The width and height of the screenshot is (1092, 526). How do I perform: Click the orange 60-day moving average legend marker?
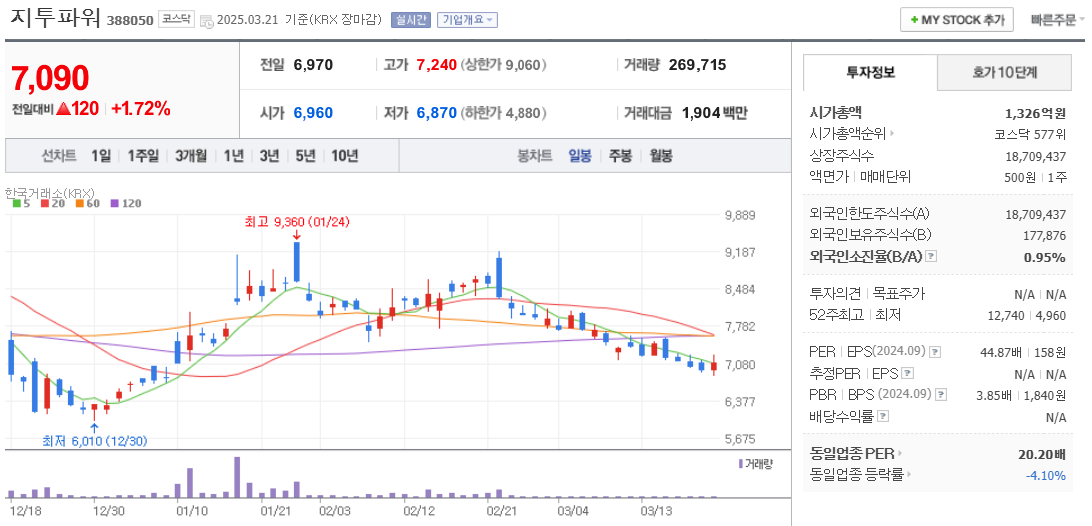pyautogui.click(x=79, y=203)
